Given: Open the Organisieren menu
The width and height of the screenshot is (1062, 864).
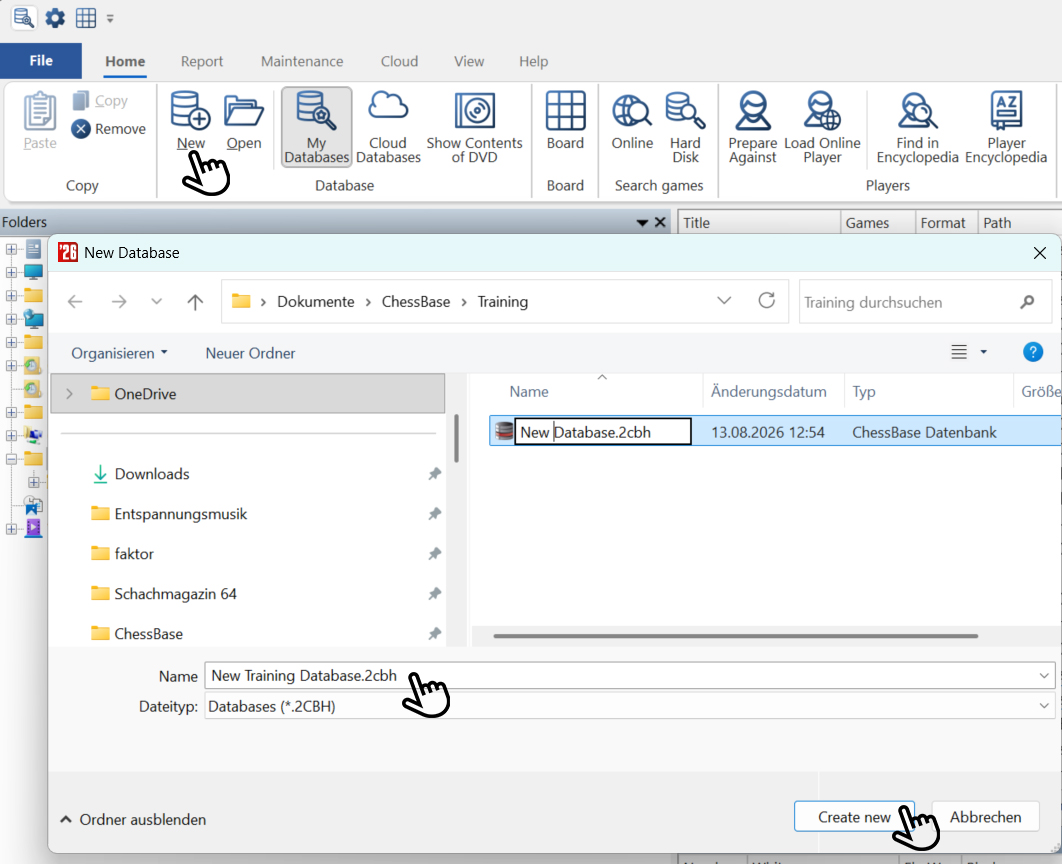Looking at the screenshot, I should click(119, 353).
